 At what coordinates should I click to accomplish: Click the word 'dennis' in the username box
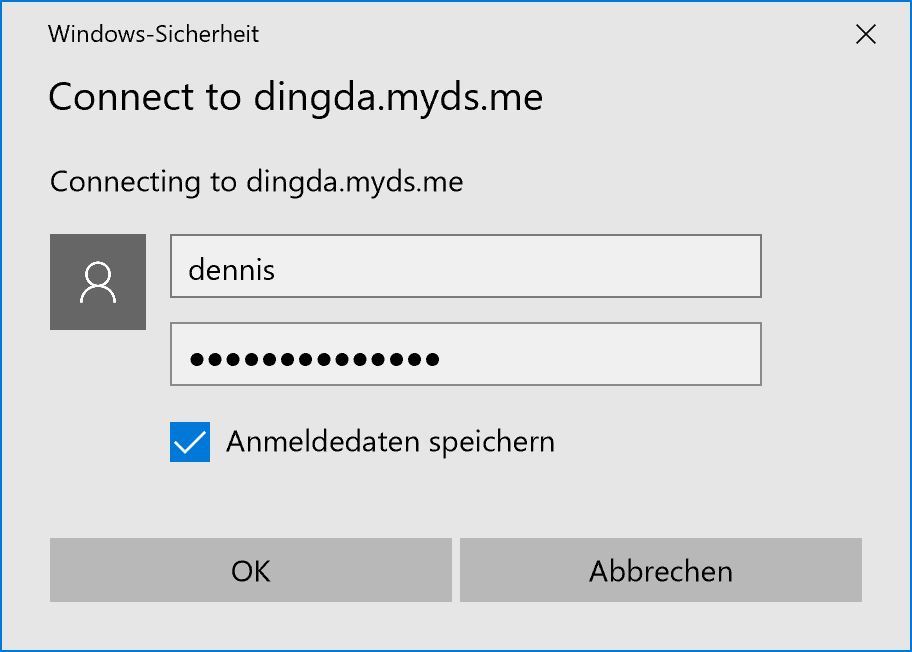click(x=231, y=270)
